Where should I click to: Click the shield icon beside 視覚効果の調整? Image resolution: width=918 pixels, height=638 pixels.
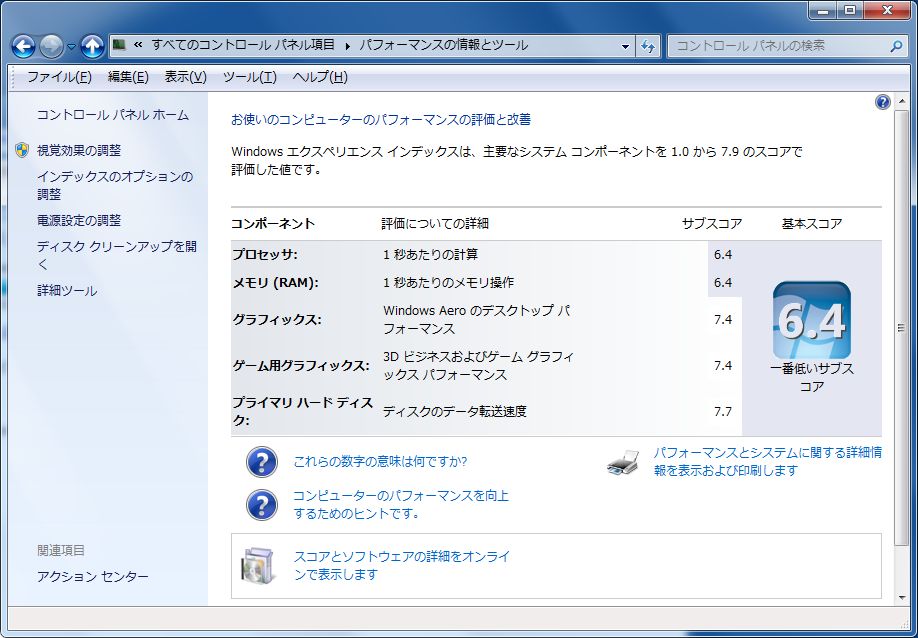(22, 150)
